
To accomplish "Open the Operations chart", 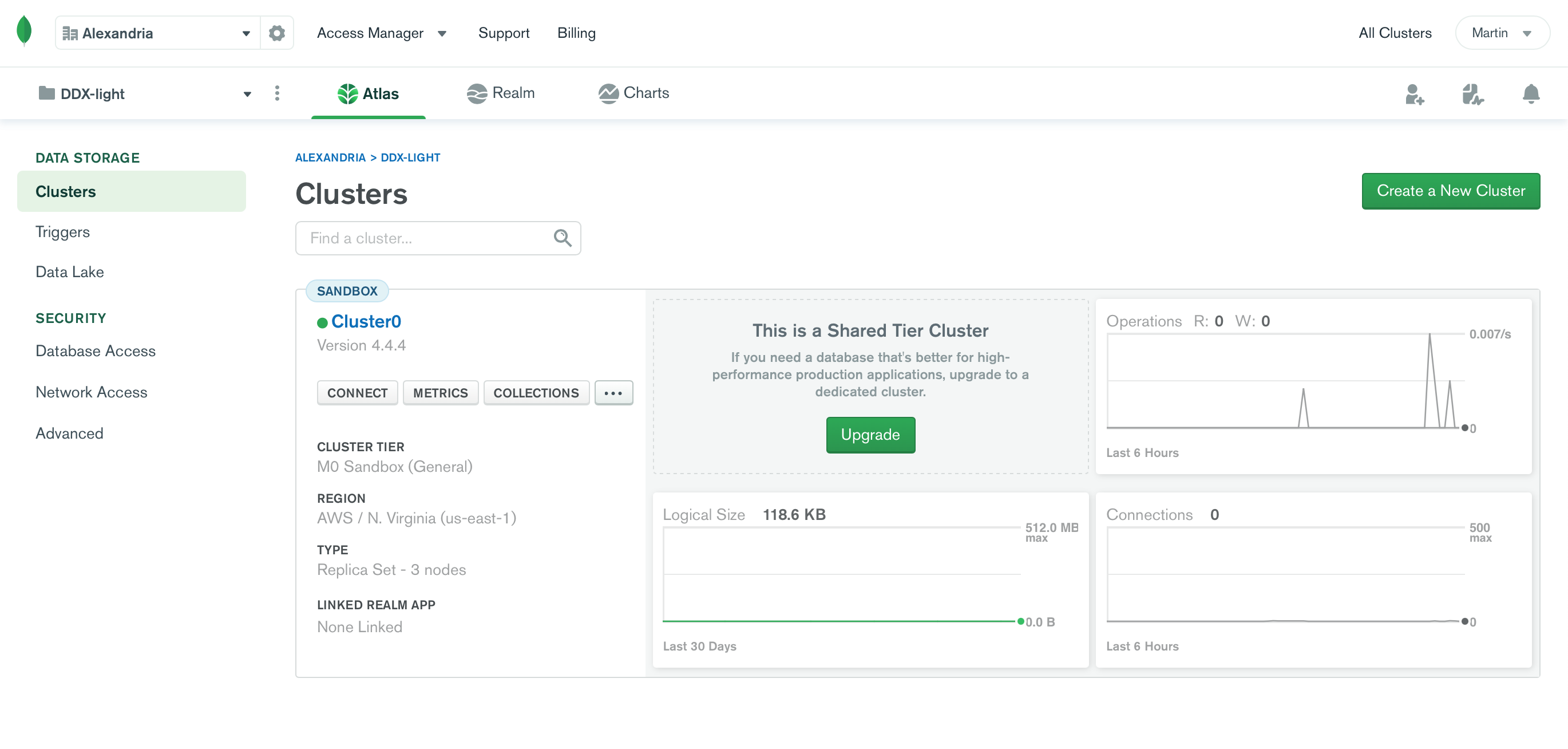I will pos(1313,386).
